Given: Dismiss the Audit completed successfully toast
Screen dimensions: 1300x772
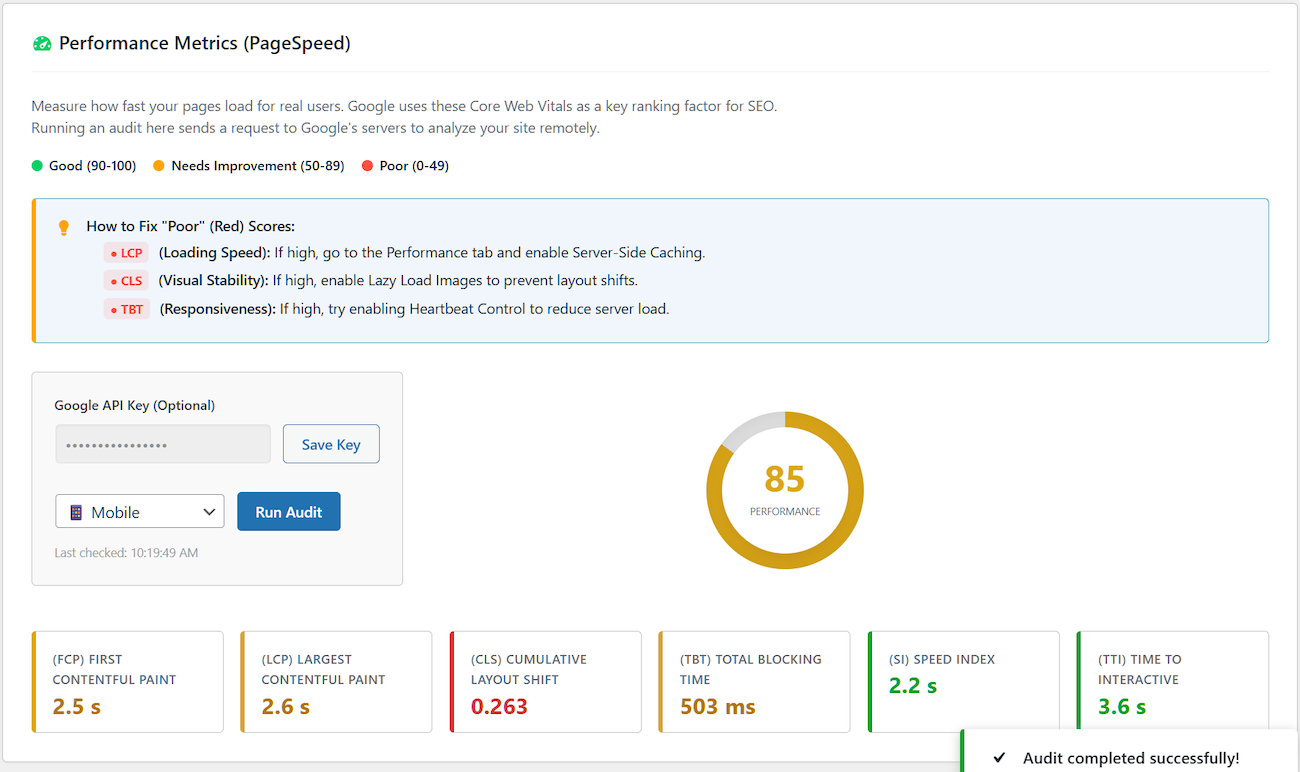Looking at the screenshot, I should pyautogui.click(x=1128, y=757).
